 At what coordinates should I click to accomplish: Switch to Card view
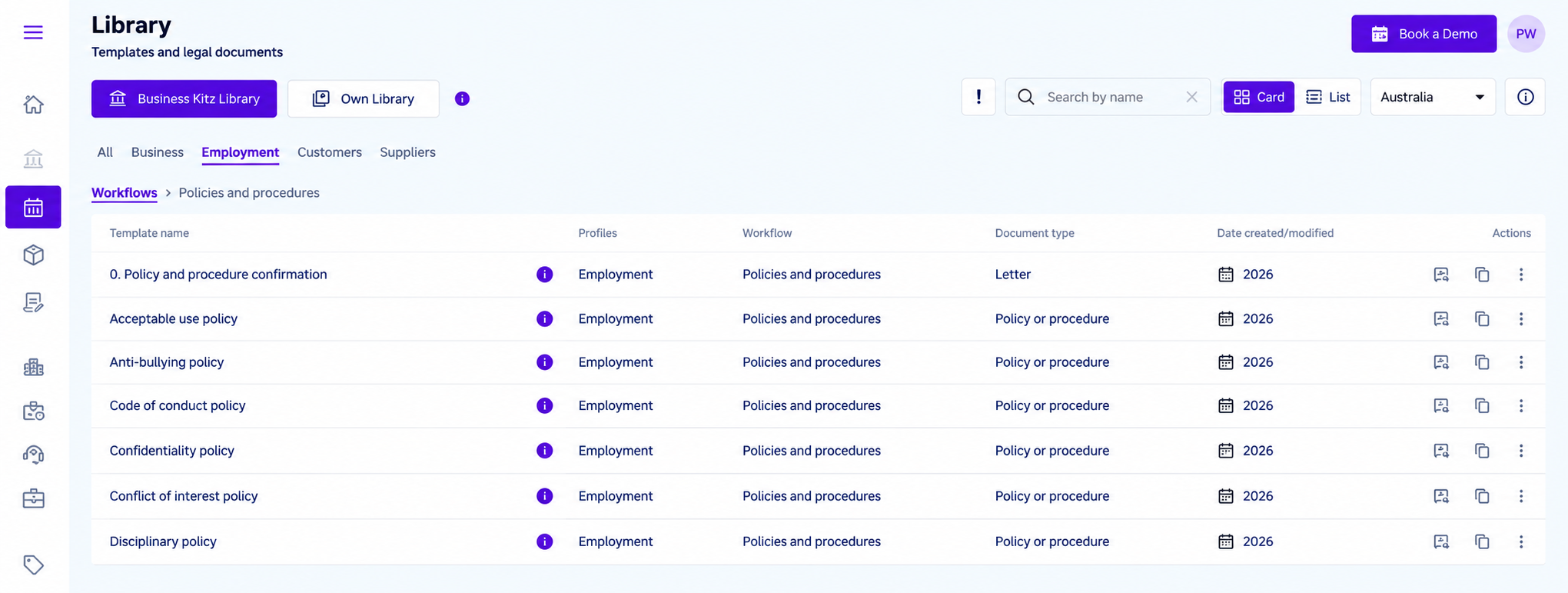1259,97
